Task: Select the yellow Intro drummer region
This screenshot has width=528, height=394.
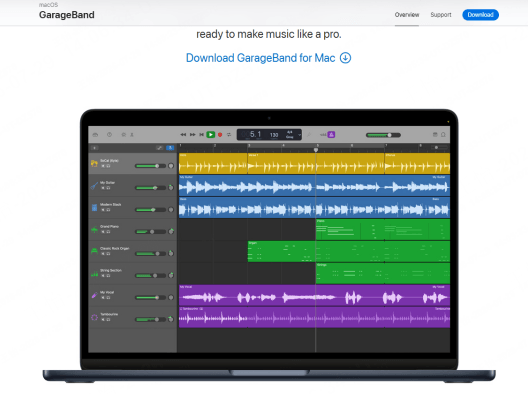Action: [x=213, y=164]
